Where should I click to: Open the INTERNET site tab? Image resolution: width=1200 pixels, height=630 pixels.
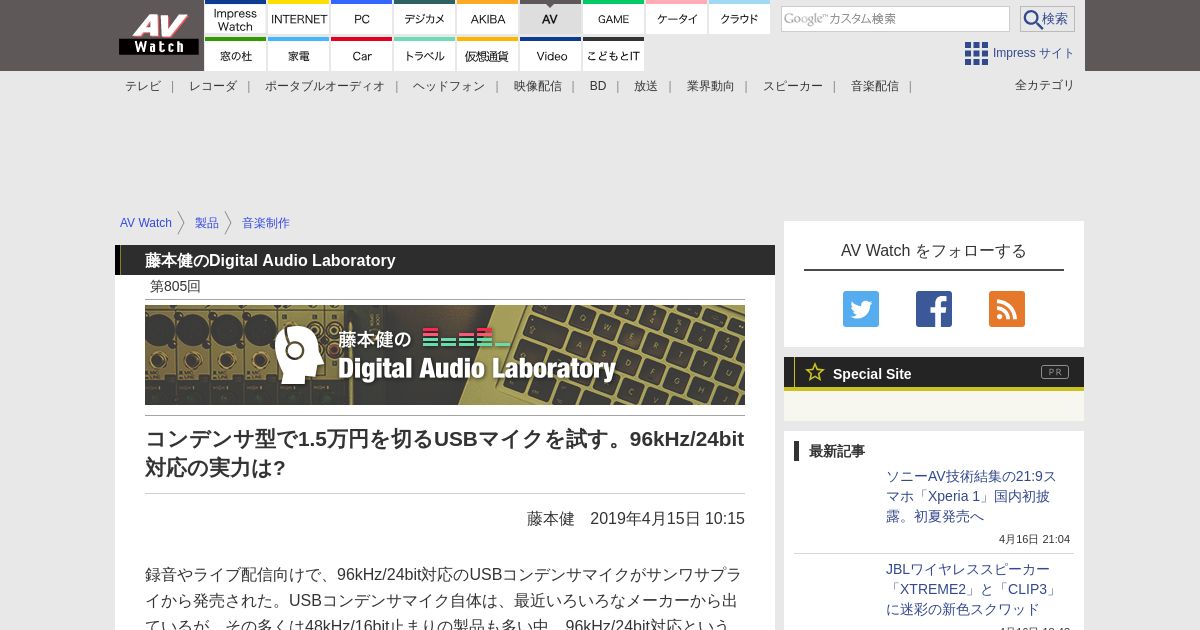[x=299, y=18]
